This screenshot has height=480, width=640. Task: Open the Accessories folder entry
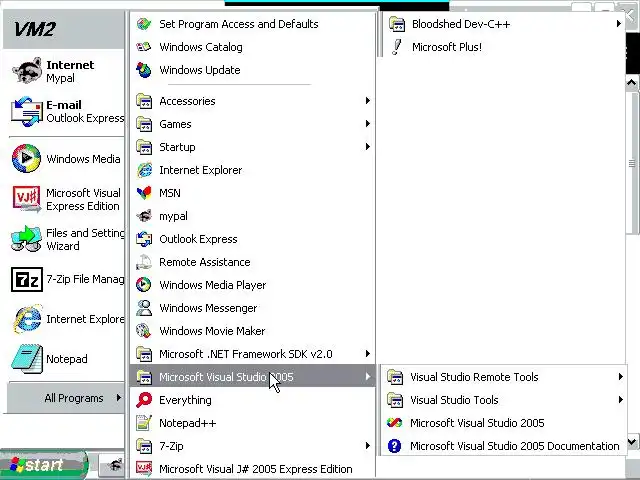click(x=253, y=101)
